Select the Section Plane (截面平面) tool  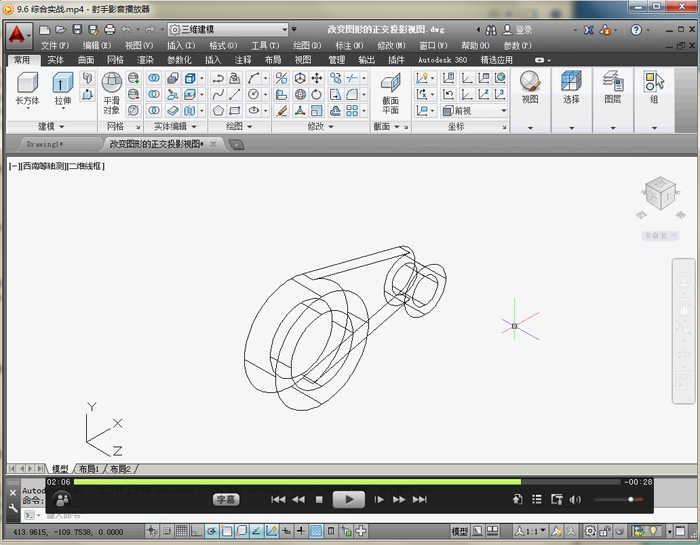[x=390, y=94]
